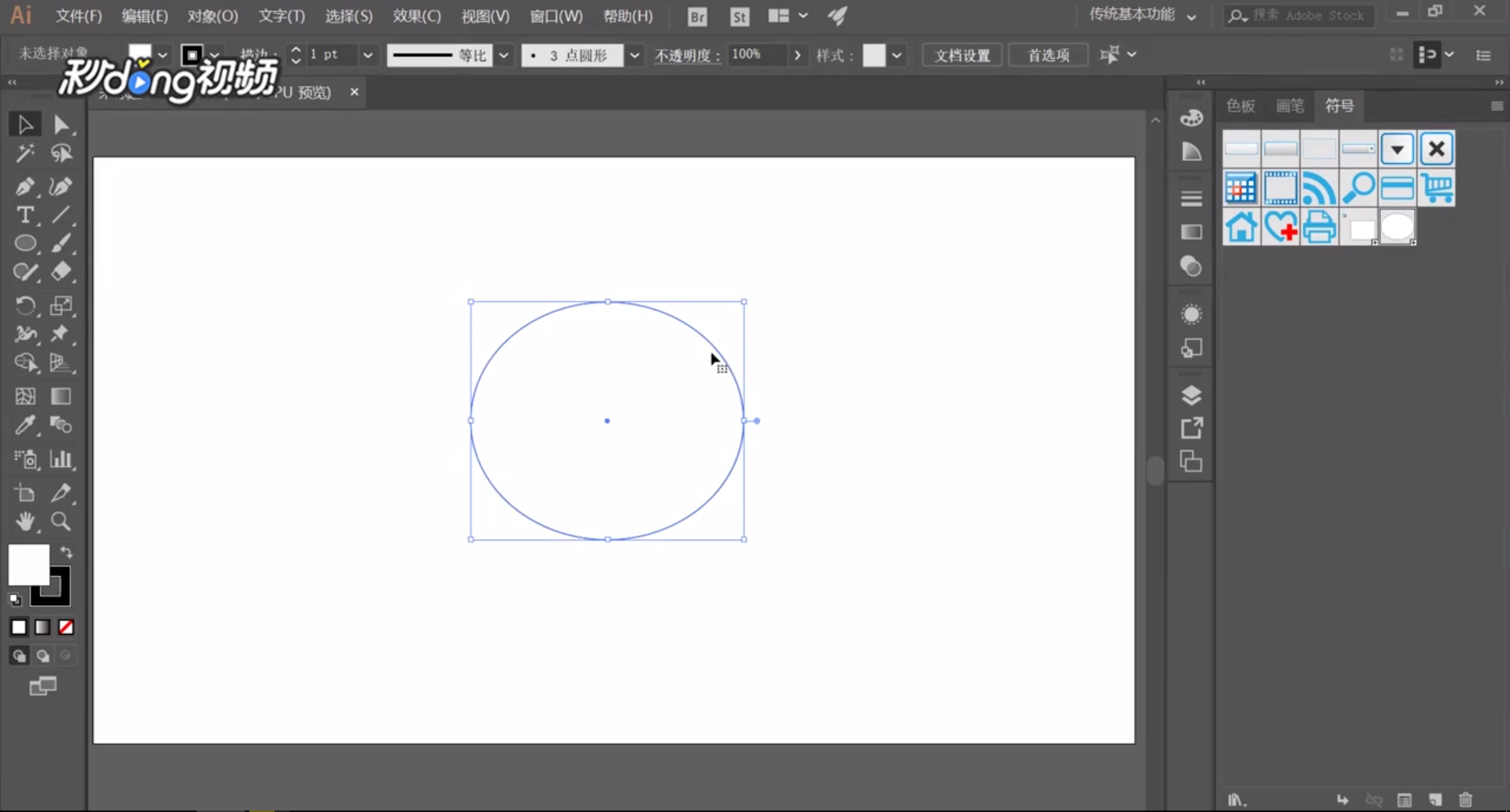Screen dimensions: 1510x812
Task: Launch Adobe Bridge with Br button
Action: click(x=697, y=16)
